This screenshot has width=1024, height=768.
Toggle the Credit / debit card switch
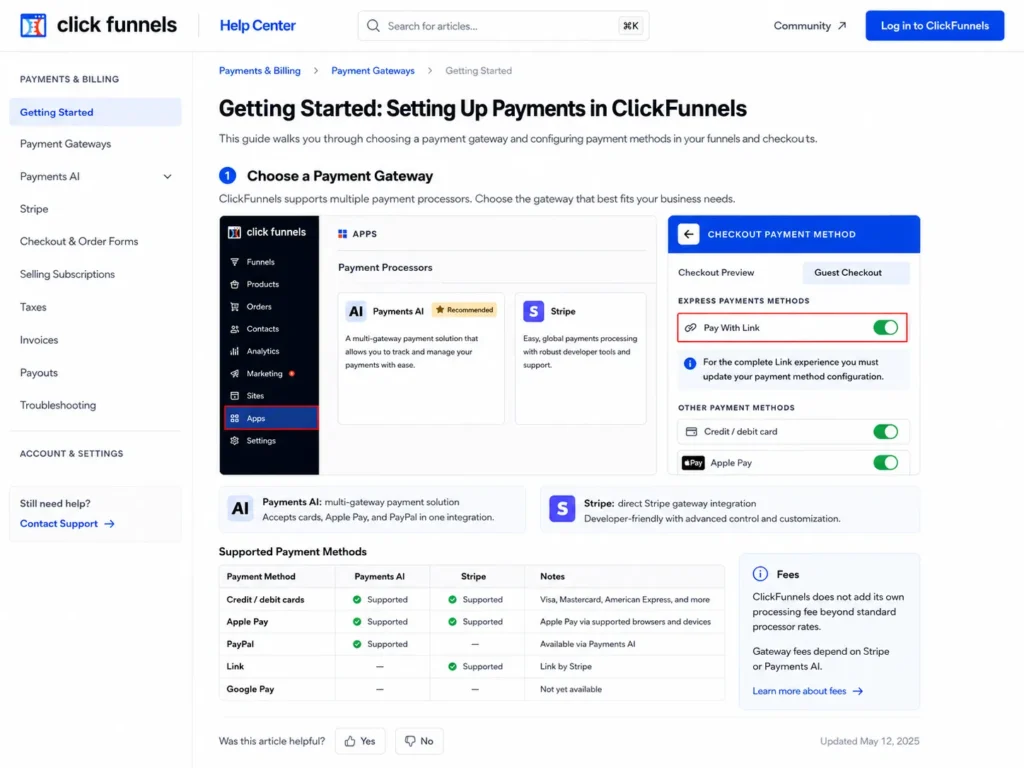tap(886, 432)
